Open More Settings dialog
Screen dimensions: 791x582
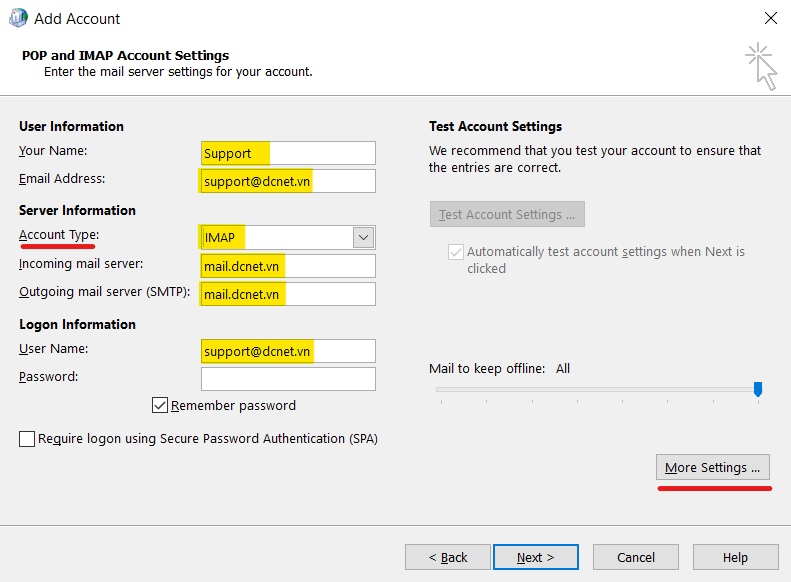712,467
